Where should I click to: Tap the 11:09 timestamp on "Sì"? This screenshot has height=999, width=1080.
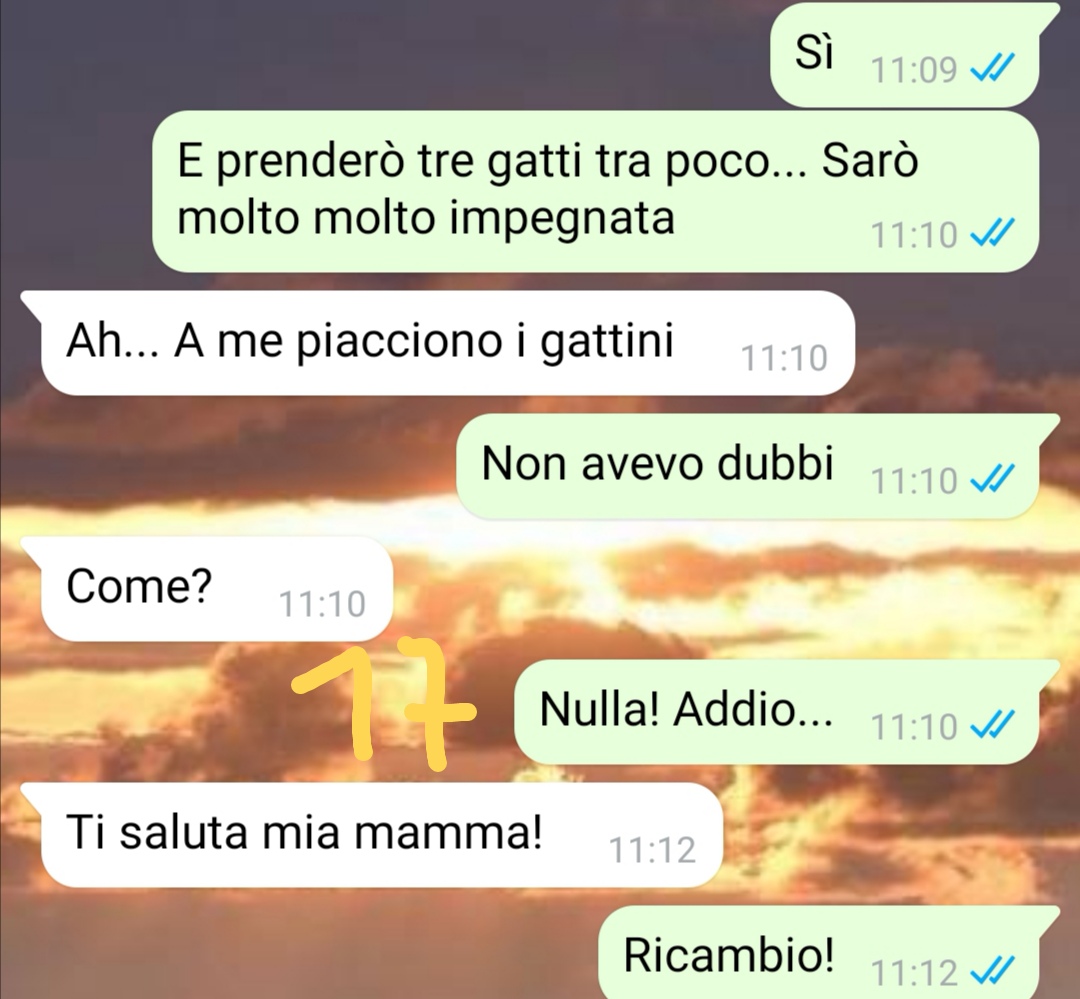tap(914, 70)
